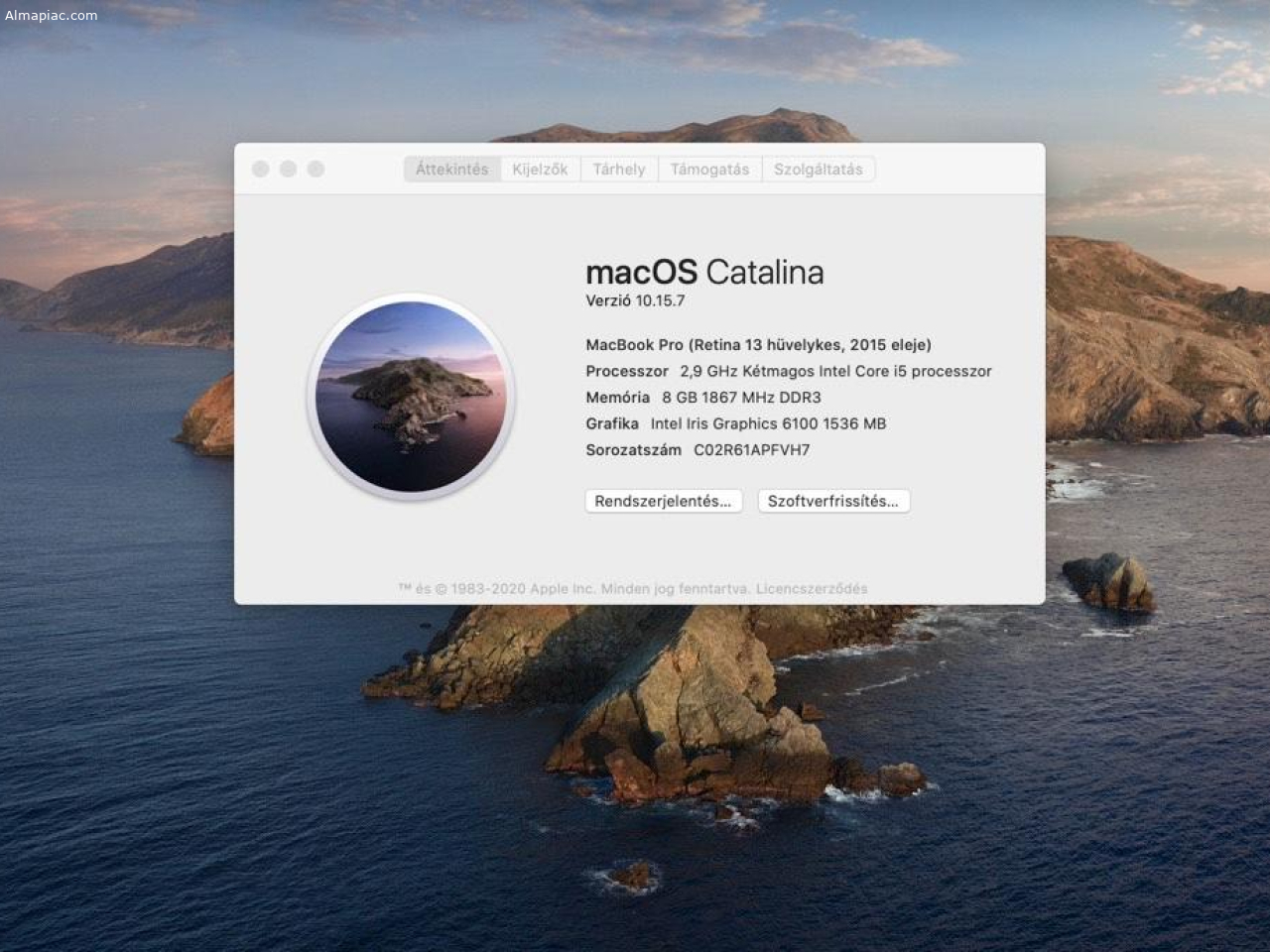This screenshot has height=952, width=1270.
Task: Minimize the About This Mac window
Action: (289, 170)
